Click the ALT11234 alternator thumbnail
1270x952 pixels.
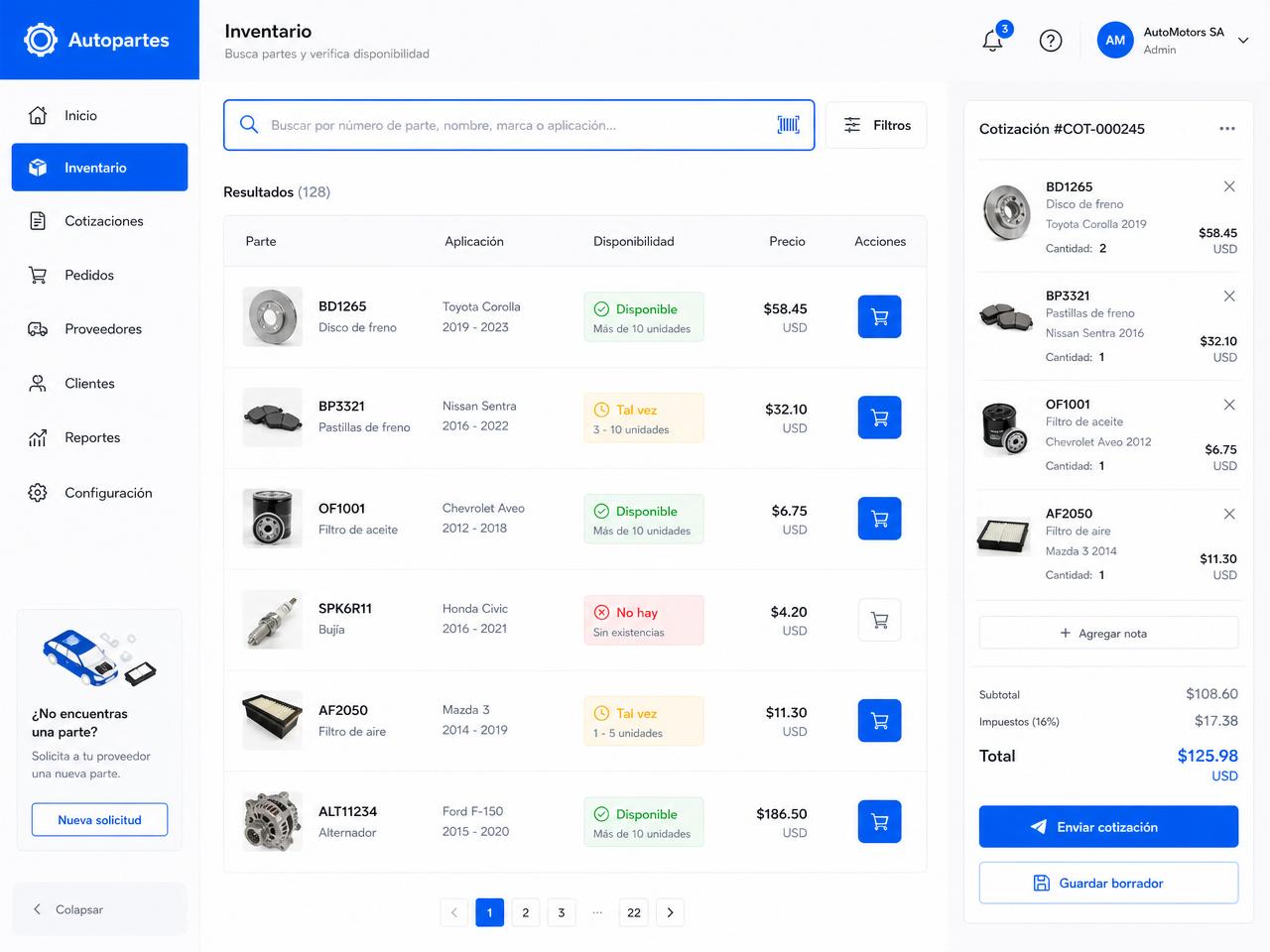coord(273,821)
